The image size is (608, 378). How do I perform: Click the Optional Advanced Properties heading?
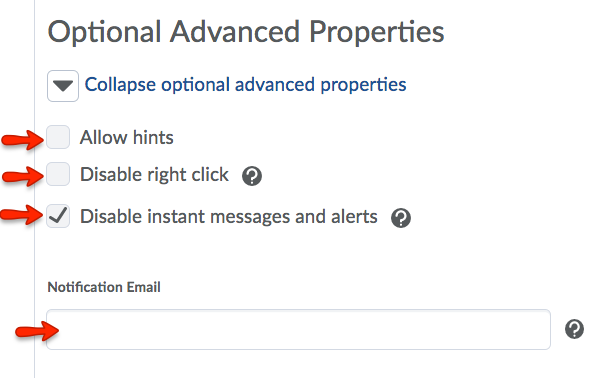(x=245, y=33)
